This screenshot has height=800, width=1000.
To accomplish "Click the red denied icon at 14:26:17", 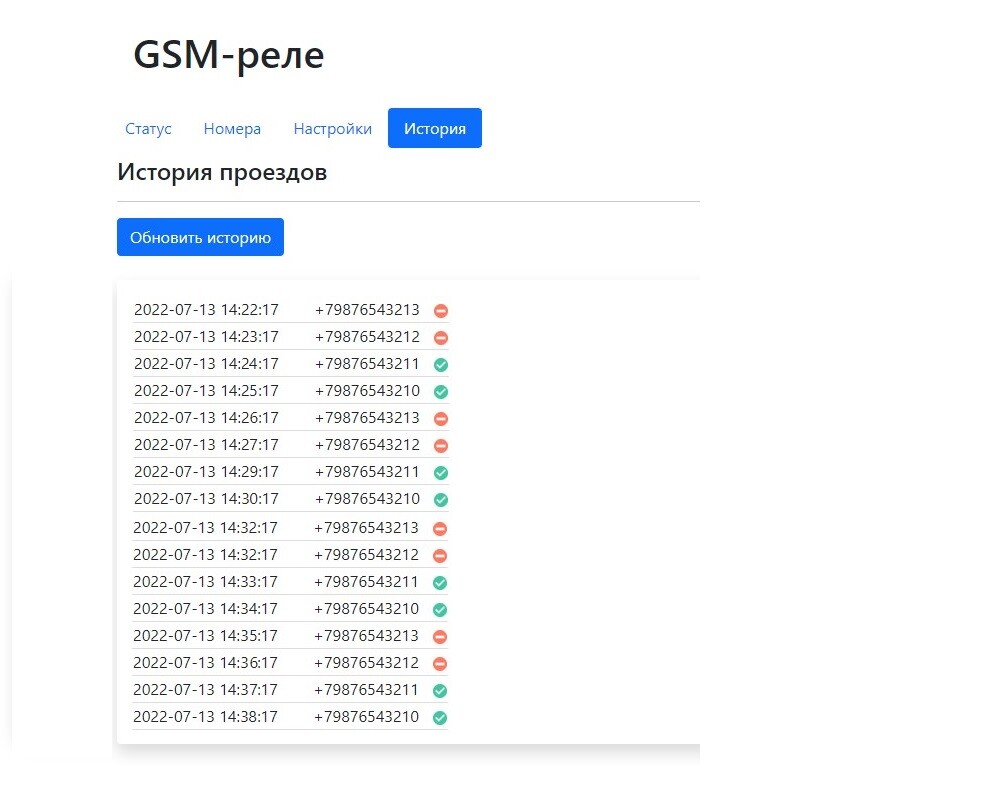I will click(x=441, y=419).
